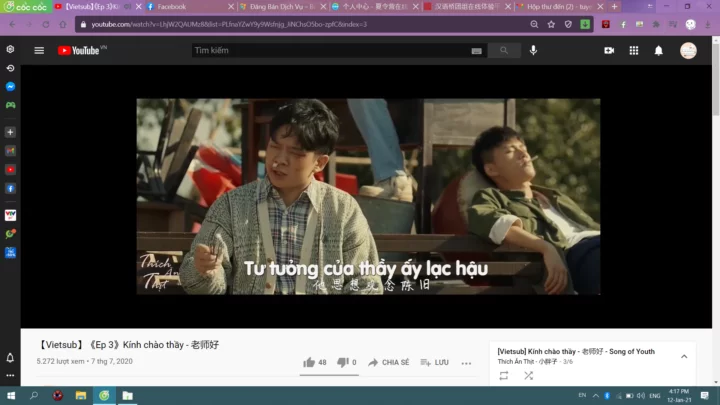Open Create video camera icon
The height and width of the screenshot is (405, 720).
(609, 51)
